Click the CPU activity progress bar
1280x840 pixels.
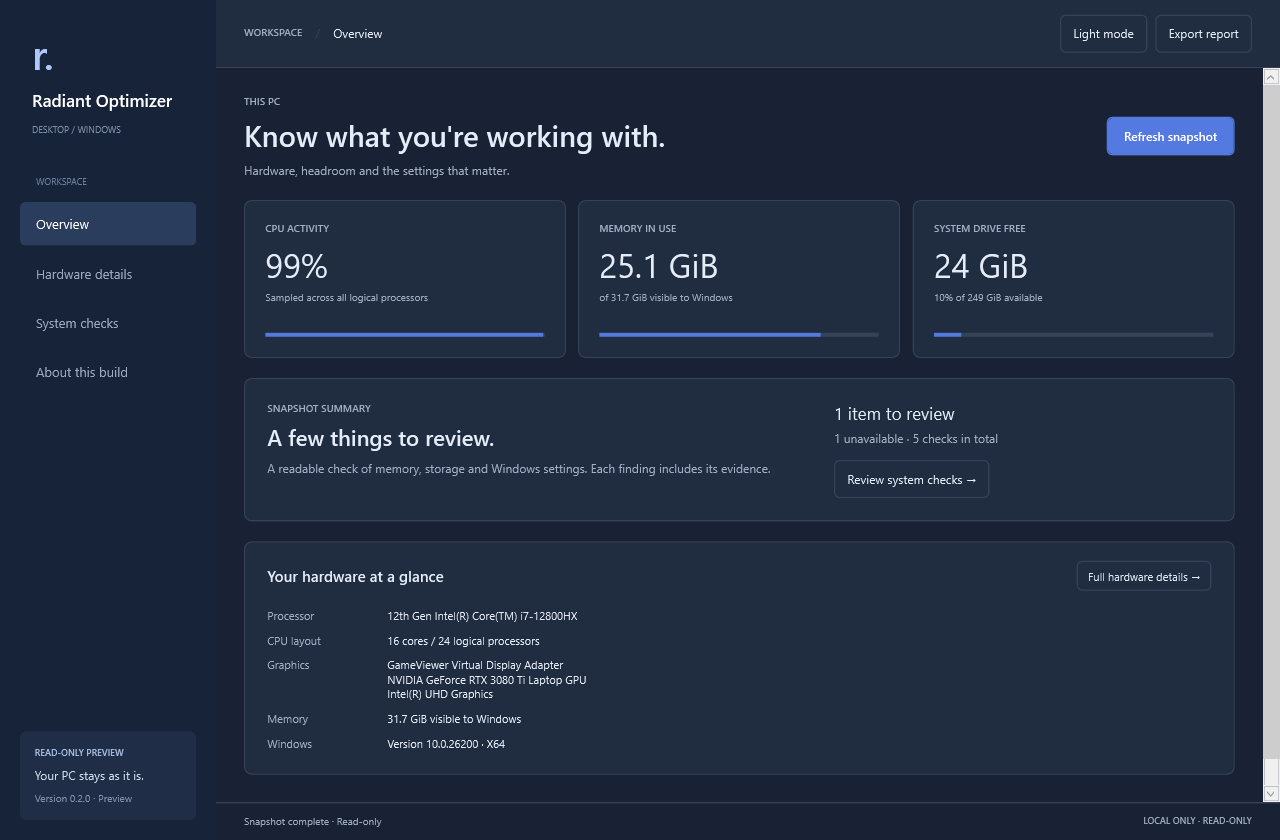click(x=405, y=335)
